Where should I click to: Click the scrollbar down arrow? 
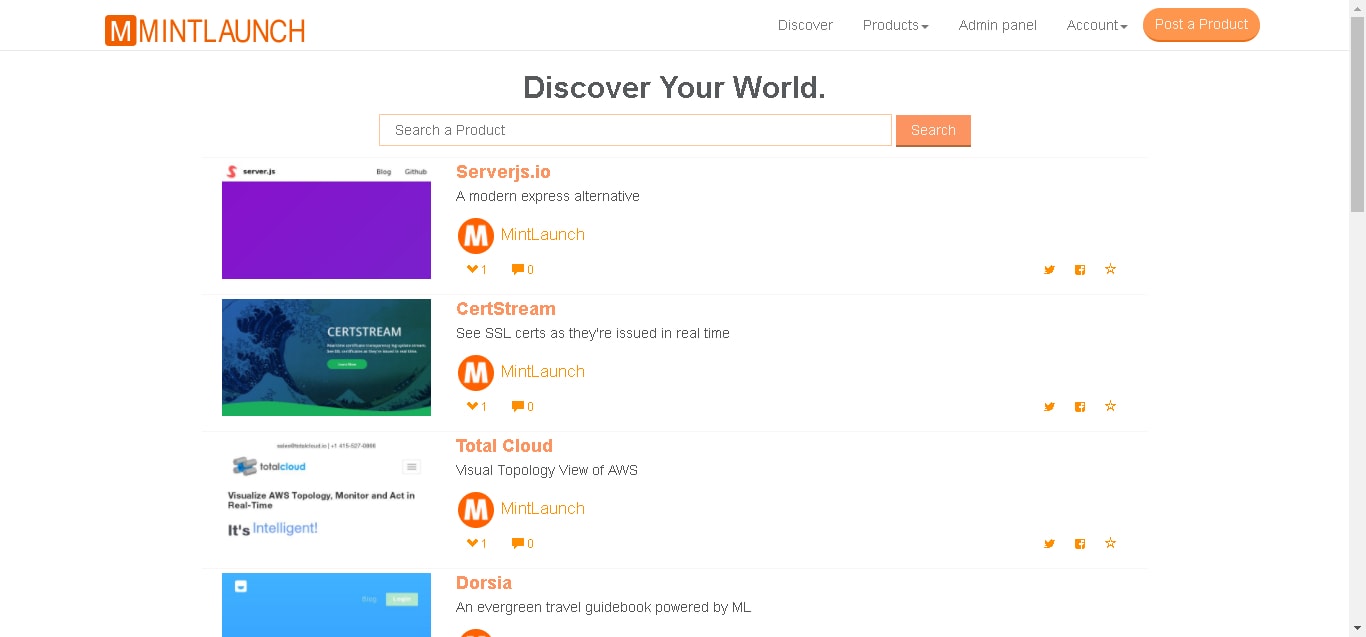pyautogui.click(x=1357, y=628)
